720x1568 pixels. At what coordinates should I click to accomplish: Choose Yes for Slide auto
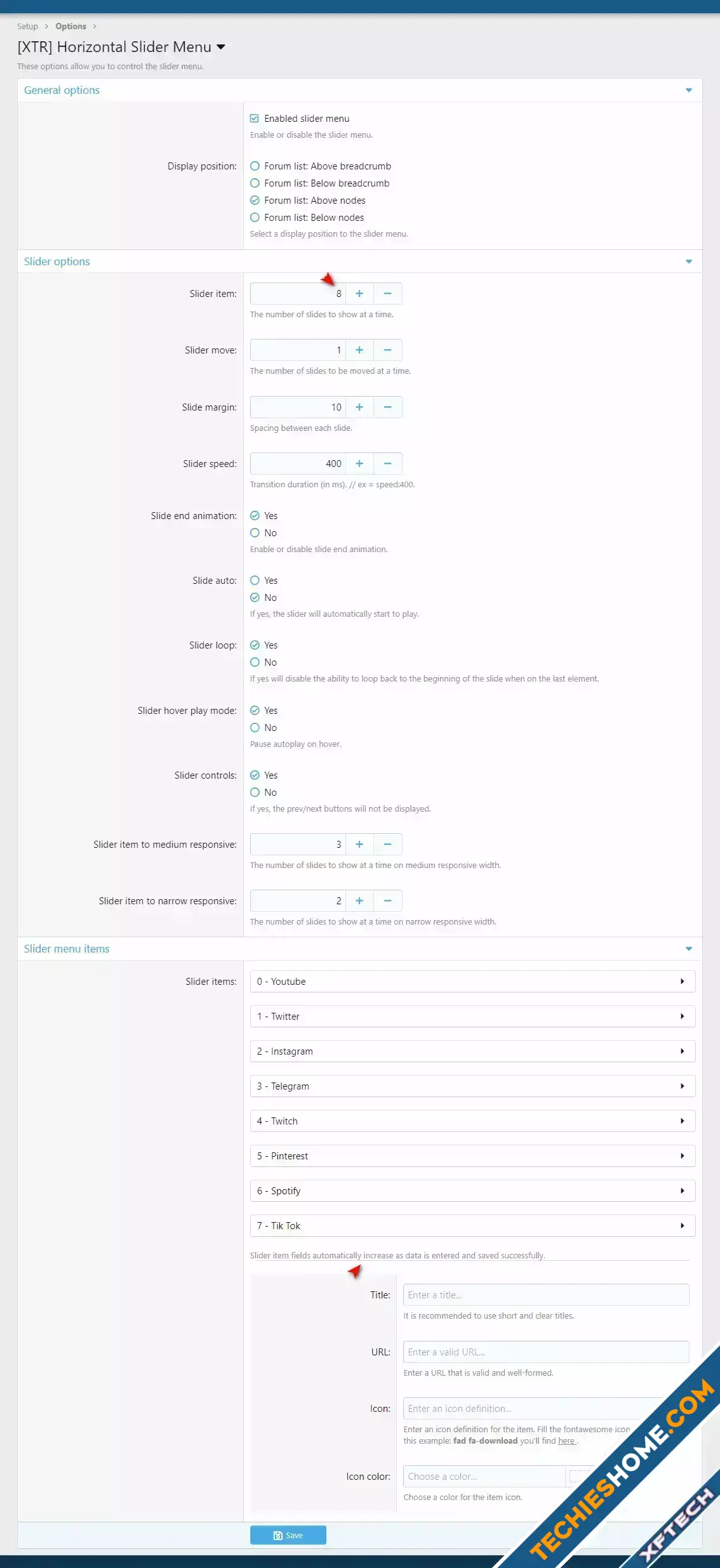(x=255, y=581)
